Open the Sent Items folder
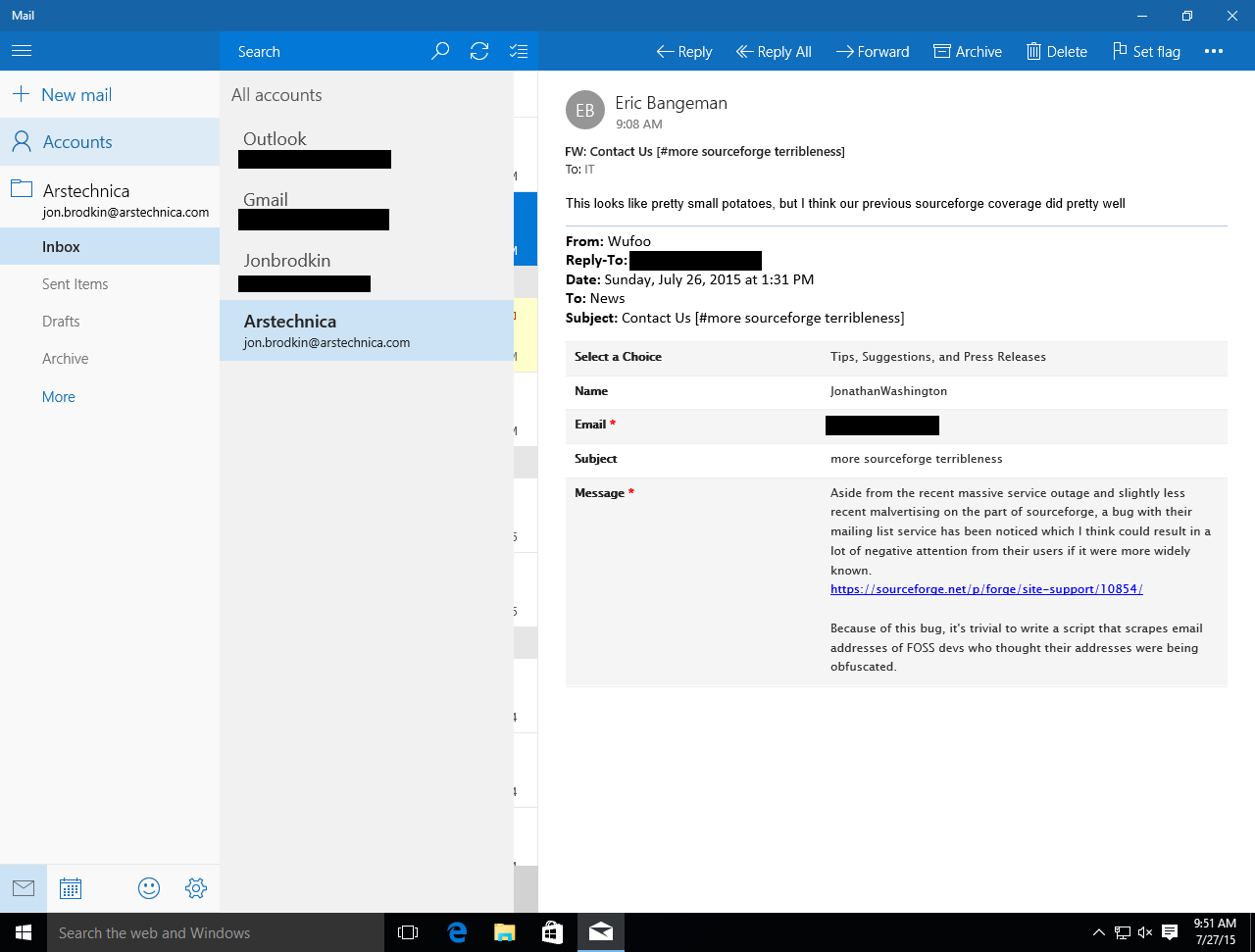 tap(75, 283)
